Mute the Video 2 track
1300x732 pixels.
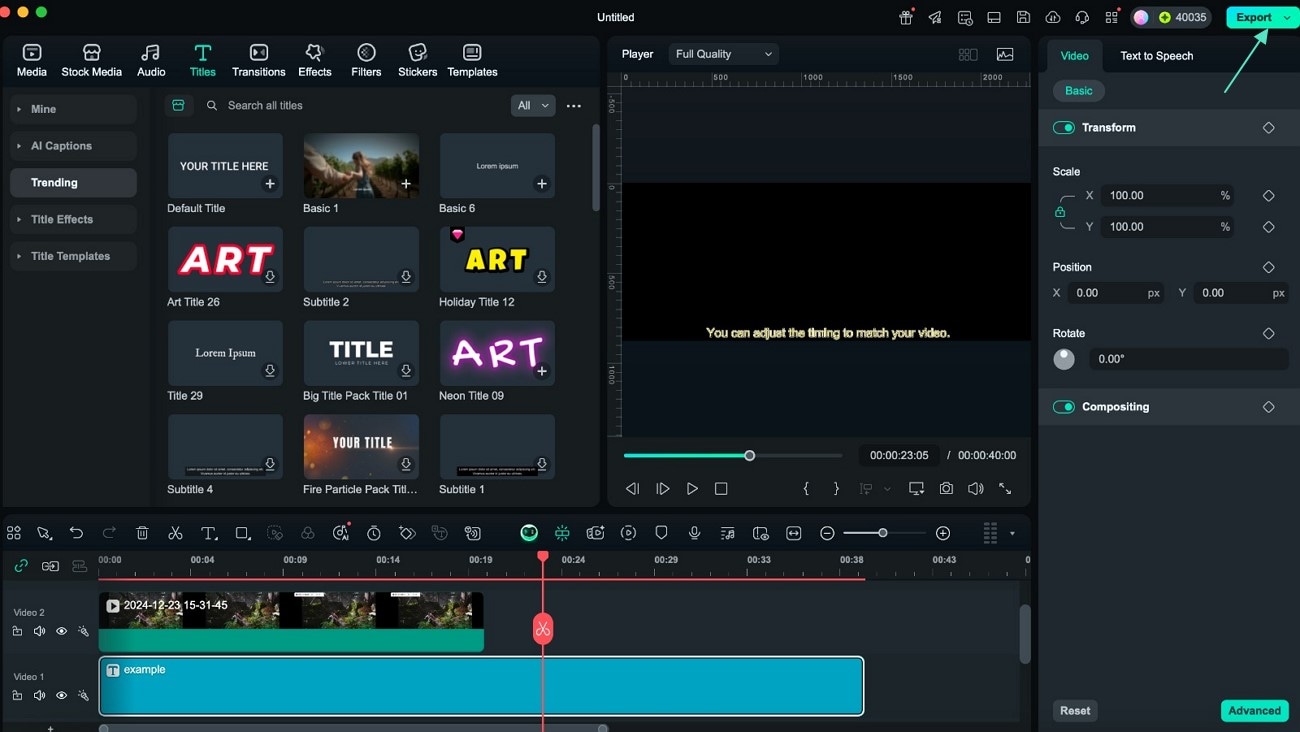pyautogui.click(x=39, y=632)
